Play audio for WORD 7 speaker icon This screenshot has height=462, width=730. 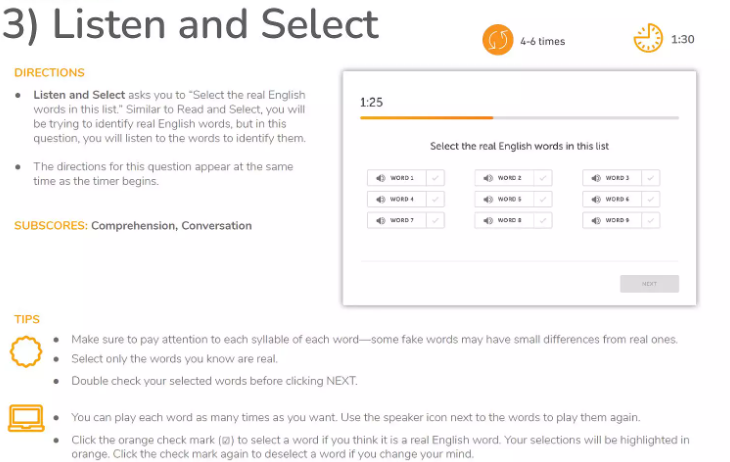click(380, 220)
